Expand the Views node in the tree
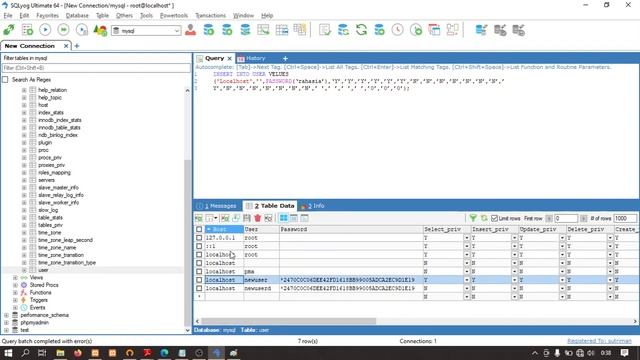The width and height of the screenshot is (640, 360). tap(15, 278)
